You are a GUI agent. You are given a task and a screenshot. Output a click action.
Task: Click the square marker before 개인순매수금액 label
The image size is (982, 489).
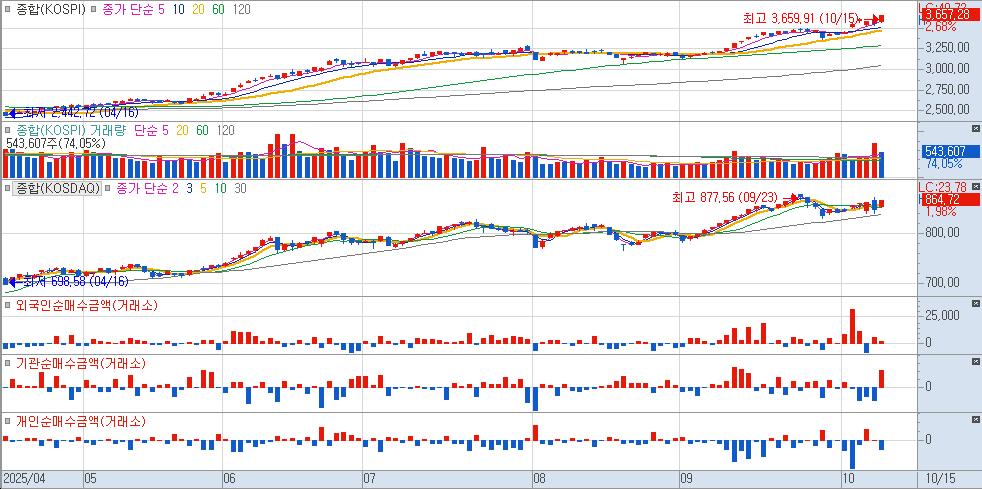click(7, 421)
